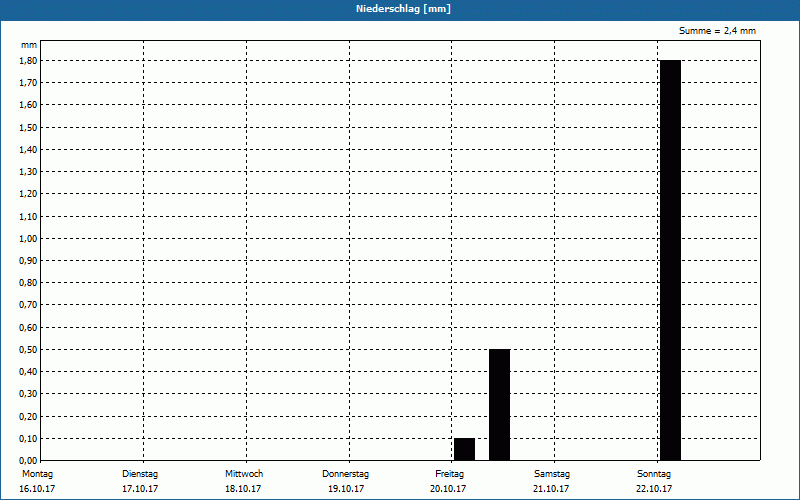This screenshot has width=800, height=500.
Task: Click the 0,40 y-axis value
Action: pos(28,372)
